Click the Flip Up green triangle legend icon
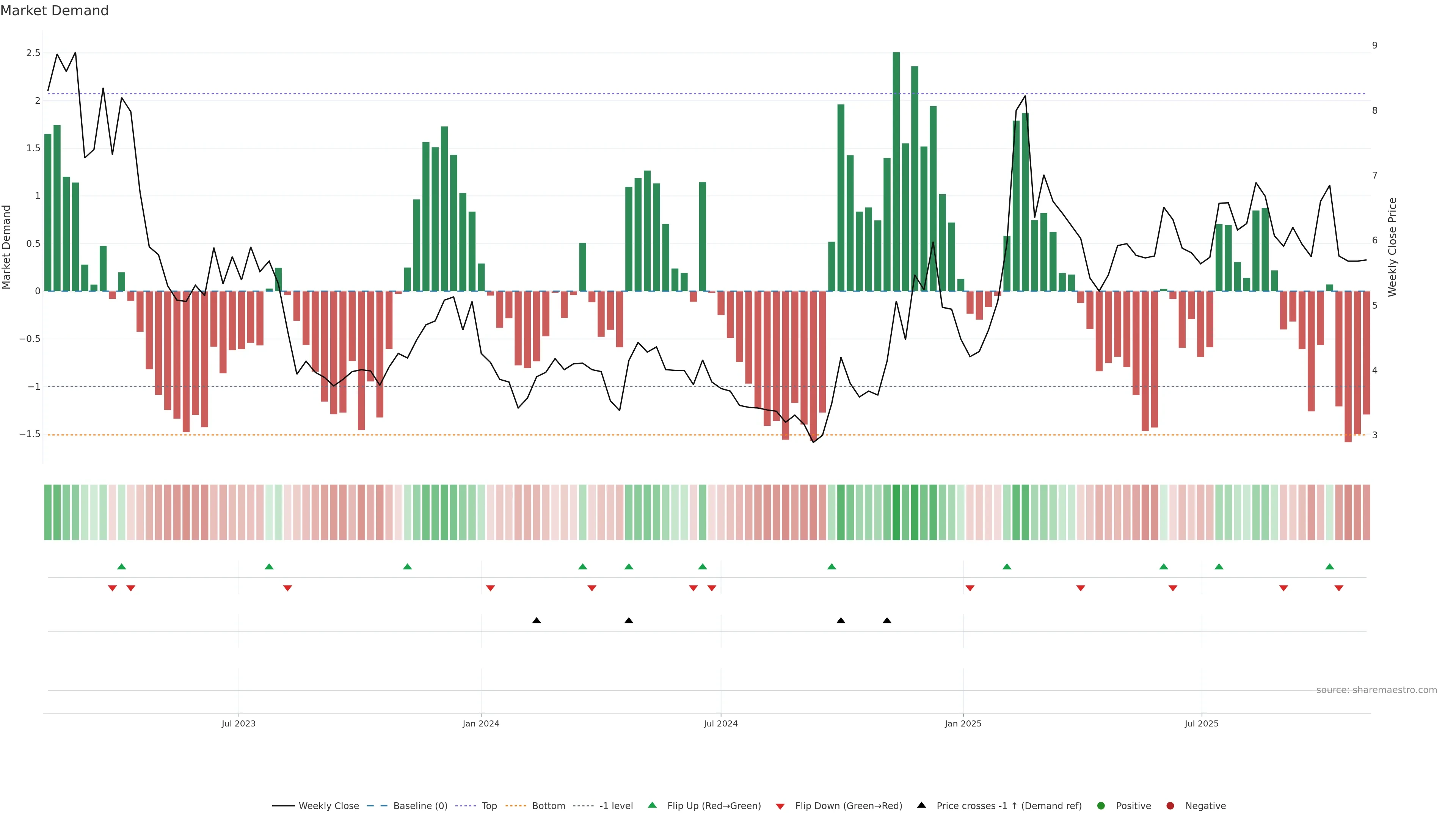The height and width of the screenshot is (819, 1456). click(652, 805)
